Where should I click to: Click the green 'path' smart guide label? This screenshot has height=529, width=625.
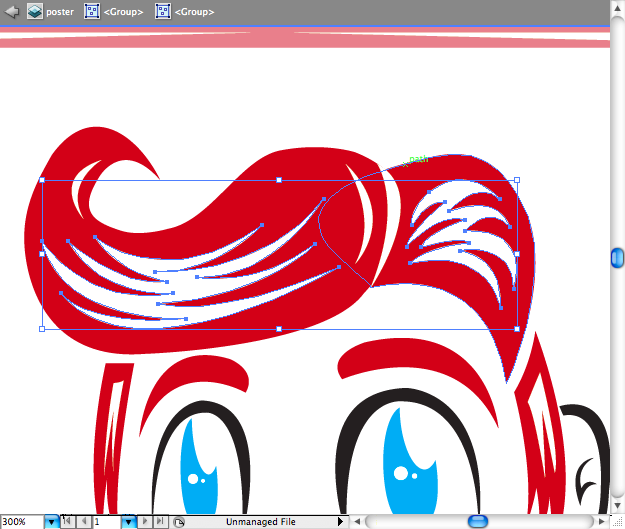(419, 159)
